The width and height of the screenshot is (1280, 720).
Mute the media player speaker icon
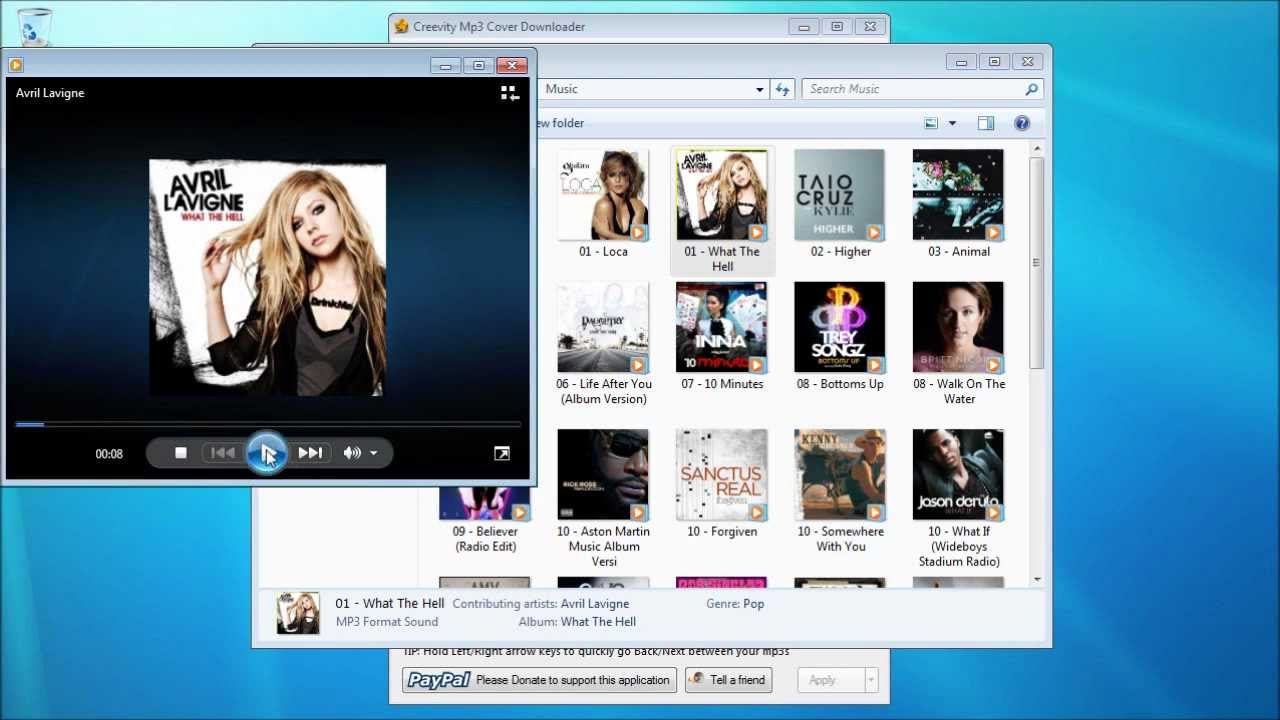pos(352,453)
